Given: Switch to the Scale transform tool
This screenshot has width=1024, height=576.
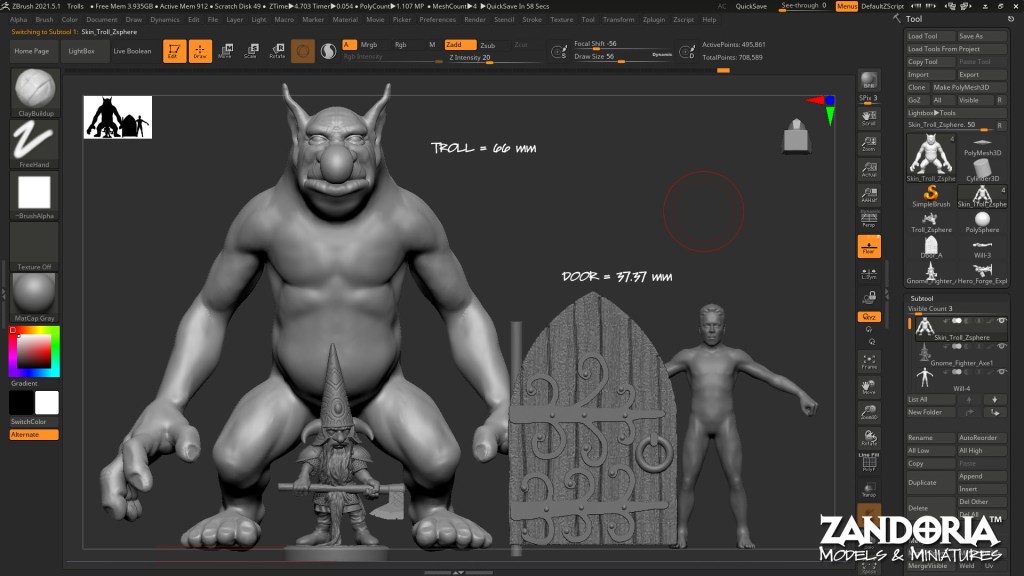Looking at the screenshot, I should [x=251, y=51].
